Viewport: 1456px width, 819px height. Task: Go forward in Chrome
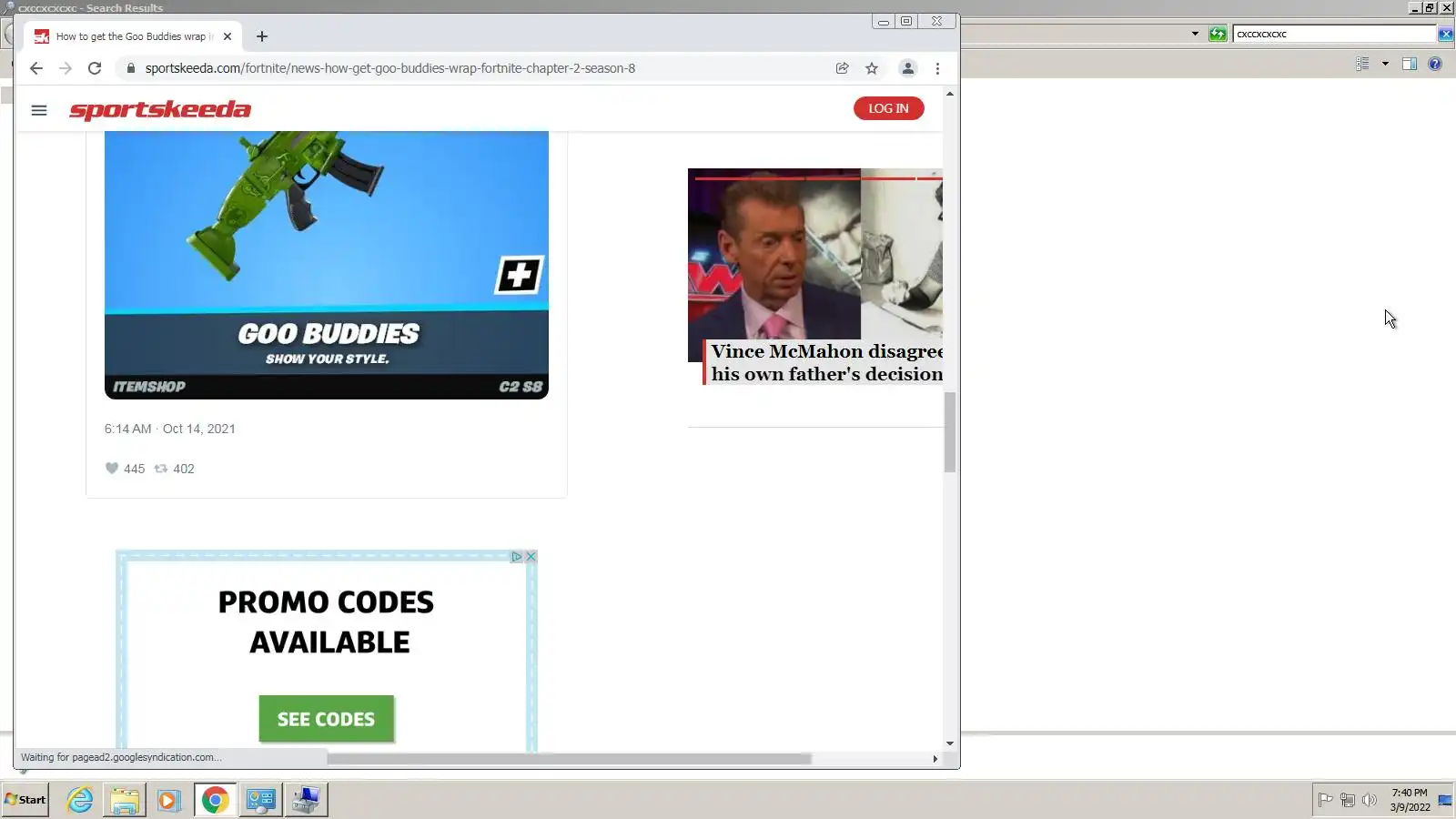coord(66,68)
